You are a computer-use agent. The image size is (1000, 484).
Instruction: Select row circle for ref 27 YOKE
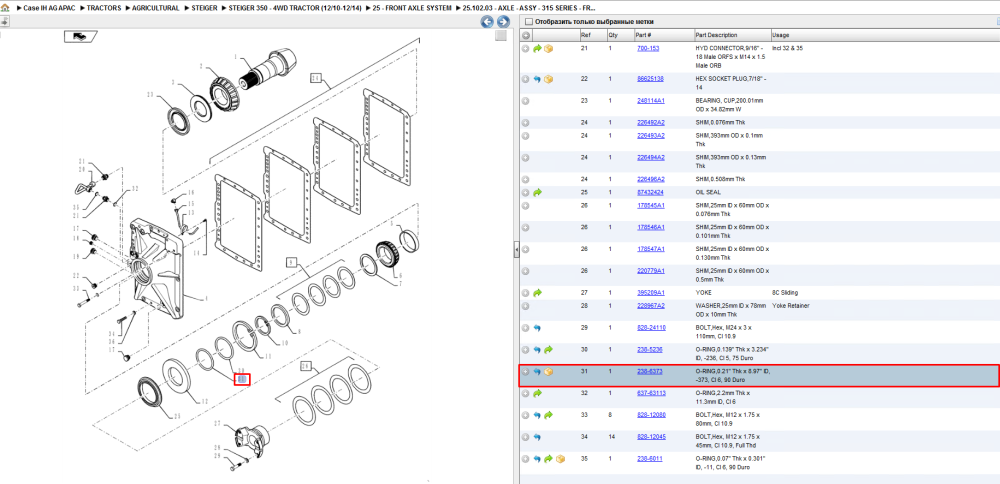526,293
